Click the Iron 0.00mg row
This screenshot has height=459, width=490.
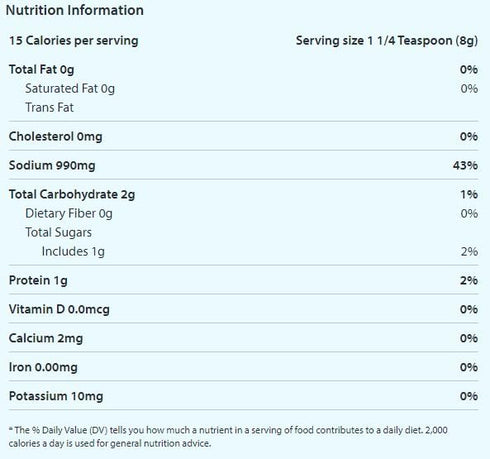[243, 367]
